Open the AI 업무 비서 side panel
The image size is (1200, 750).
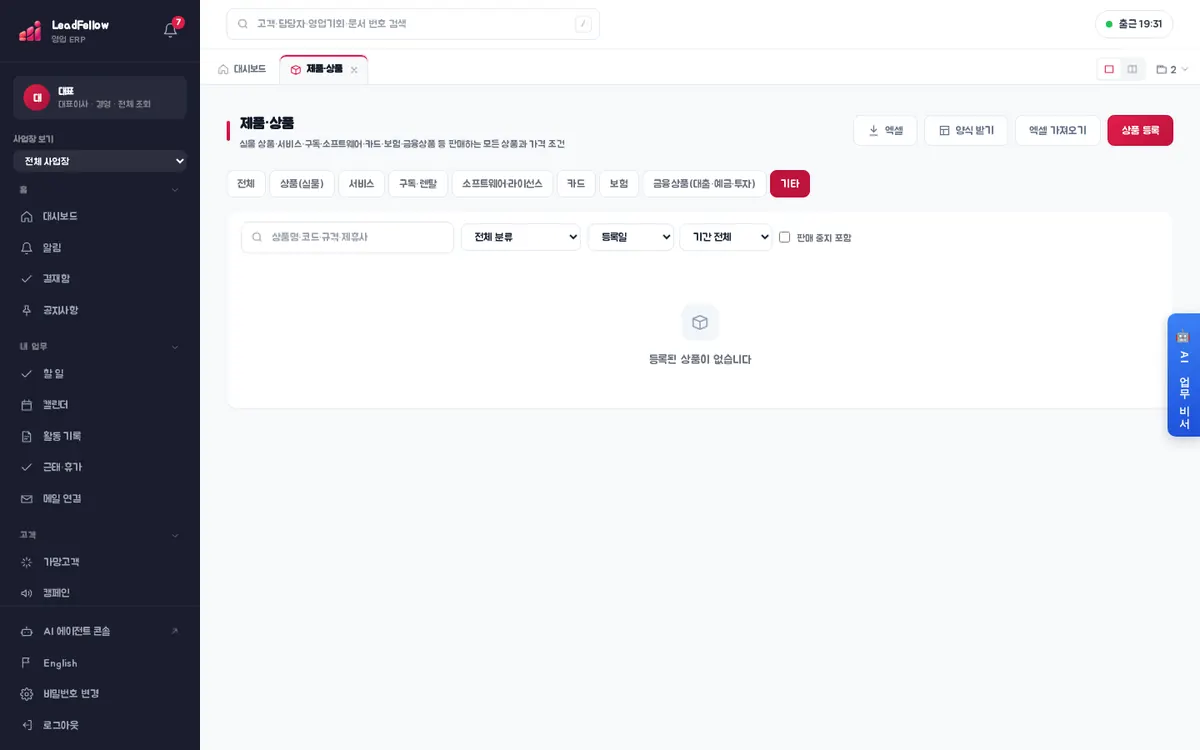(1183, 375)
